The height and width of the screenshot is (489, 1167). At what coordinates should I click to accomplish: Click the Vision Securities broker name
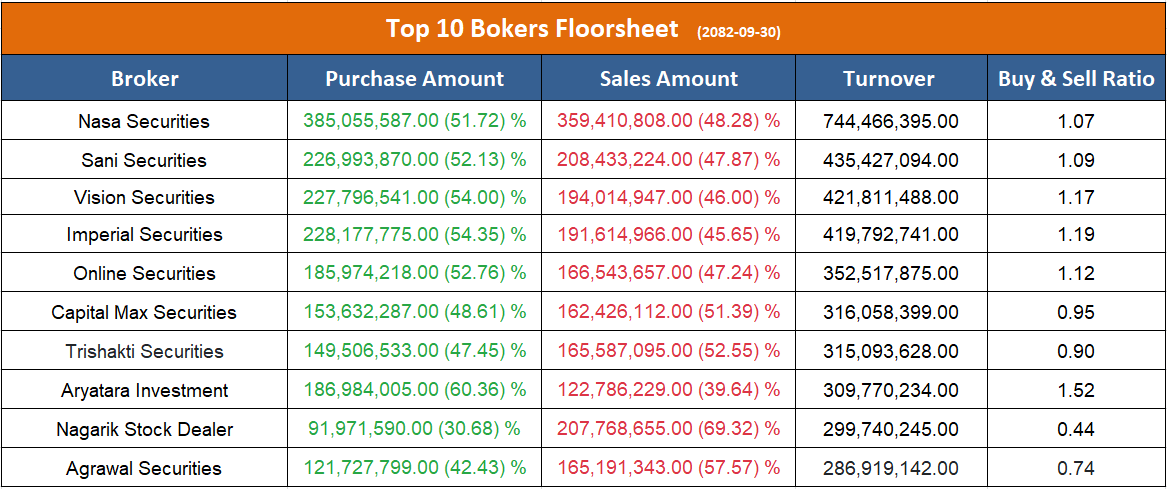(x=144, y=197)
